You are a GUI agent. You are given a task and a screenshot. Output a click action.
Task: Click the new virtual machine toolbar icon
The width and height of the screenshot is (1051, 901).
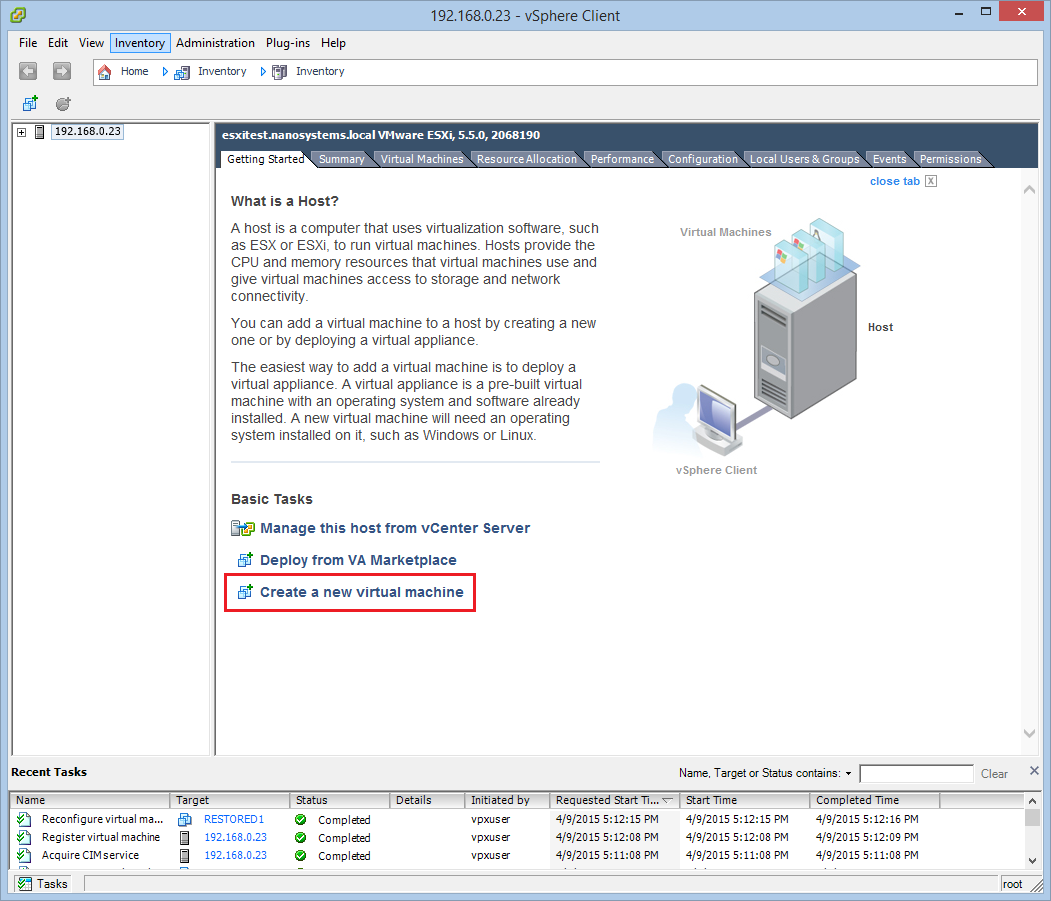pos(30,103)
